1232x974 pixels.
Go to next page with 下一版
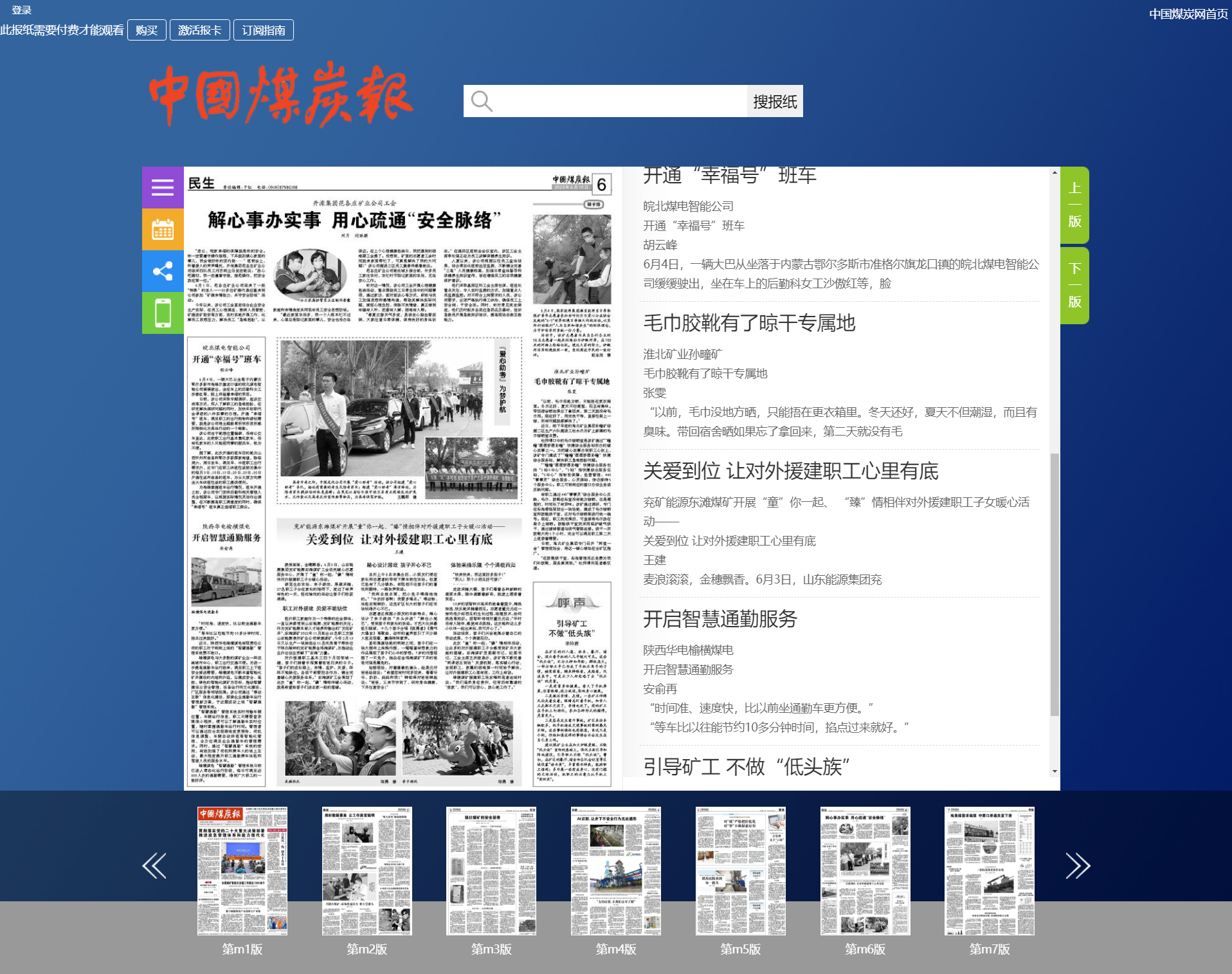1074,286
